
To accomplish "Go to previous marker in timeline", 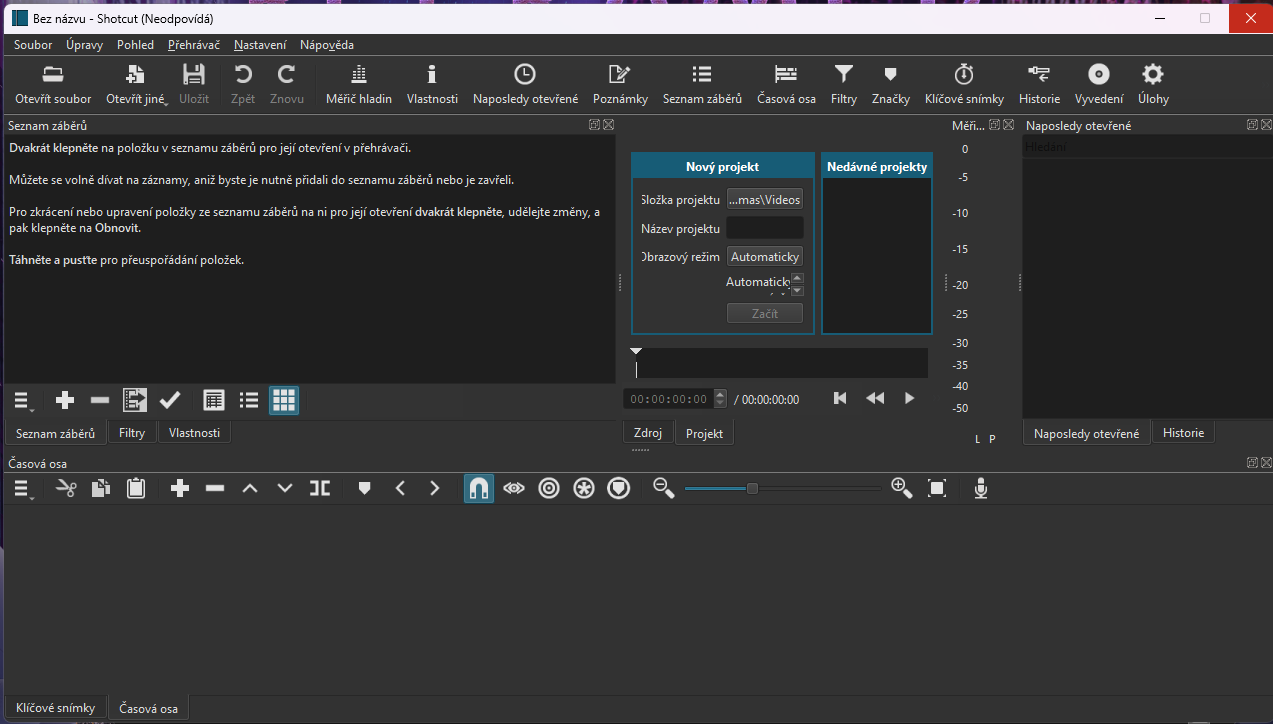I will [x=399, y=488].
